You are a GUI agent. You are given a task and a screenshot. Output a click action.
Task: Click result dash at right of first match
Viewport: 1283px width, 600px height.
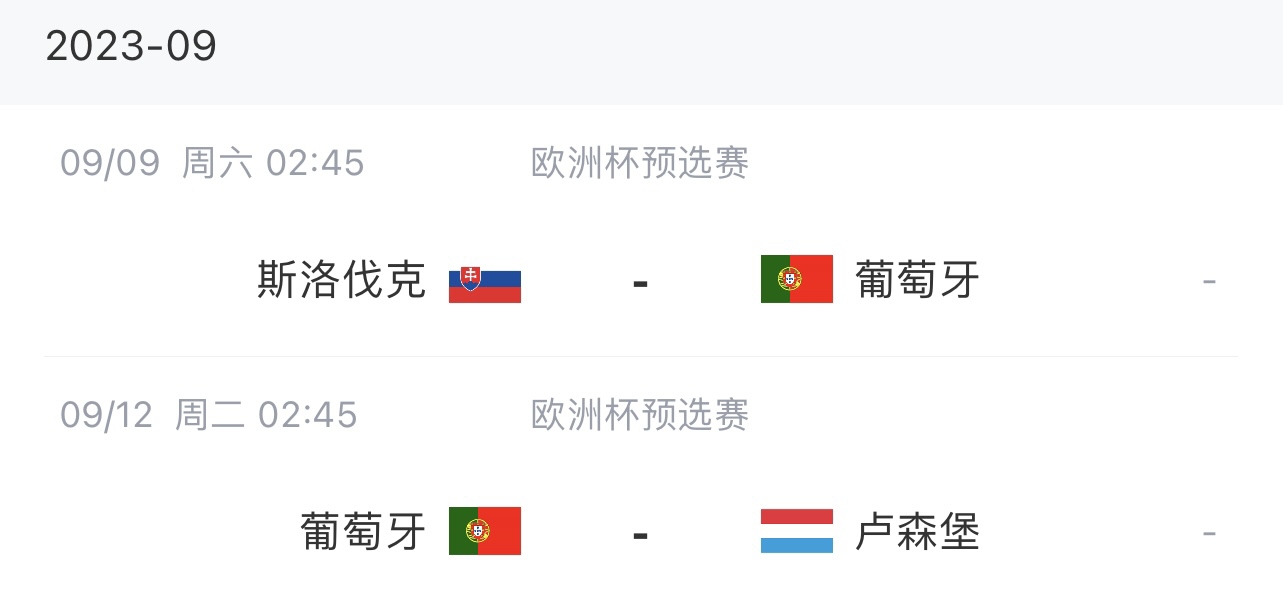tap(1209, 282)
